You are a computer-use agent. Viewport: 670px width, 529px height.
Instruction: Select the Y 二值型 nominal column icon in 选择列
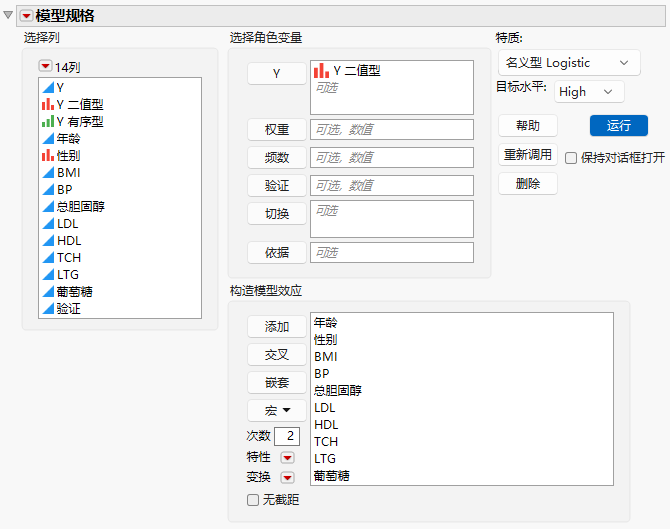48,104
